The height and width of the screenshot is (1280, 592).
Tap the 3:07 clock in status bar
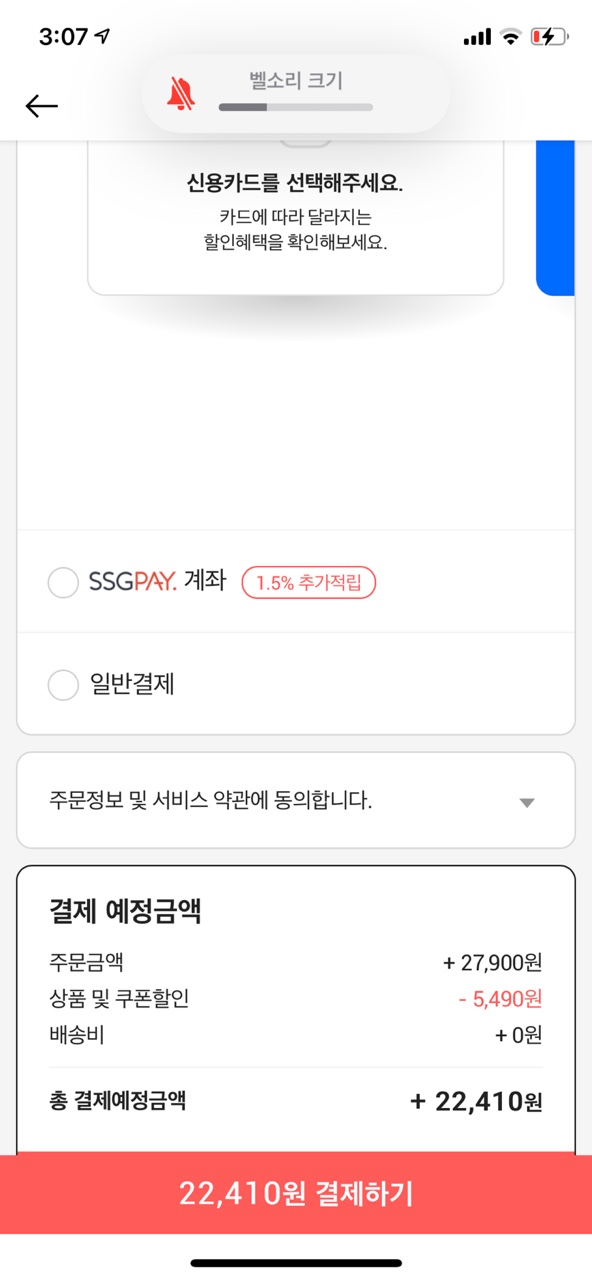tap(63, 37)
